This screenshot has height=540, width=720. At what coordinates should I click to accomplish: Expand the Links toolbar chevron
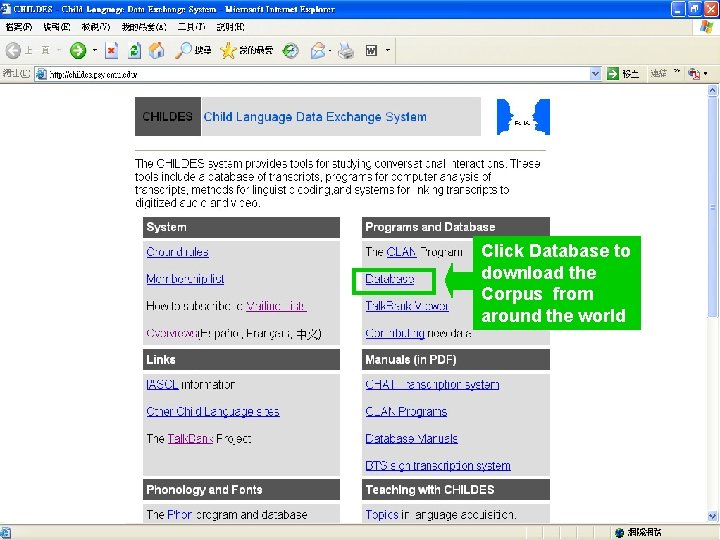point(676,72)
